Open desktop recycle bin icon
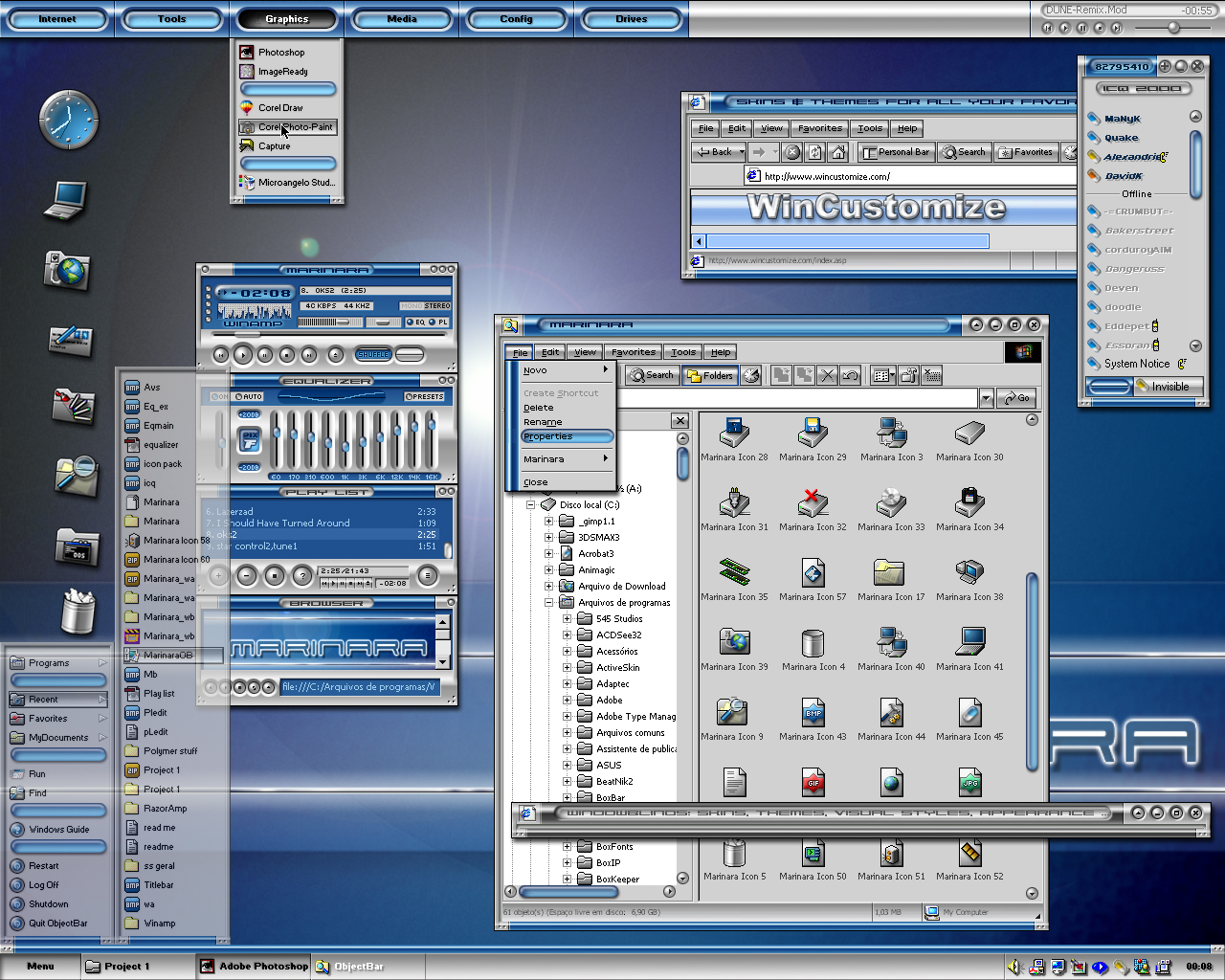The width and height of the screenshot is (1225, 980). [x=77, y=611]
